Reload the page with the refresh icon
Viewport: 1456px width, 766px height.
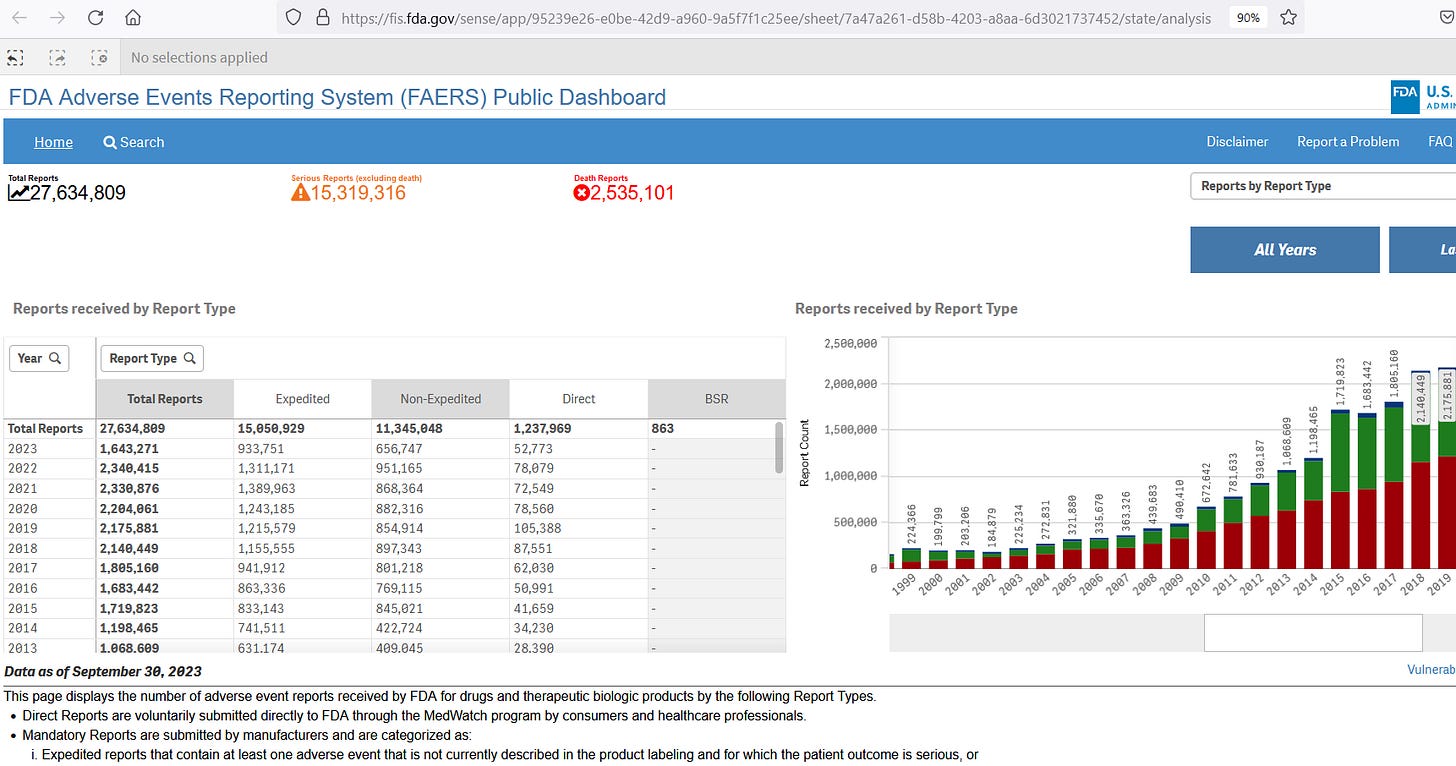click(x=96, y=18)
